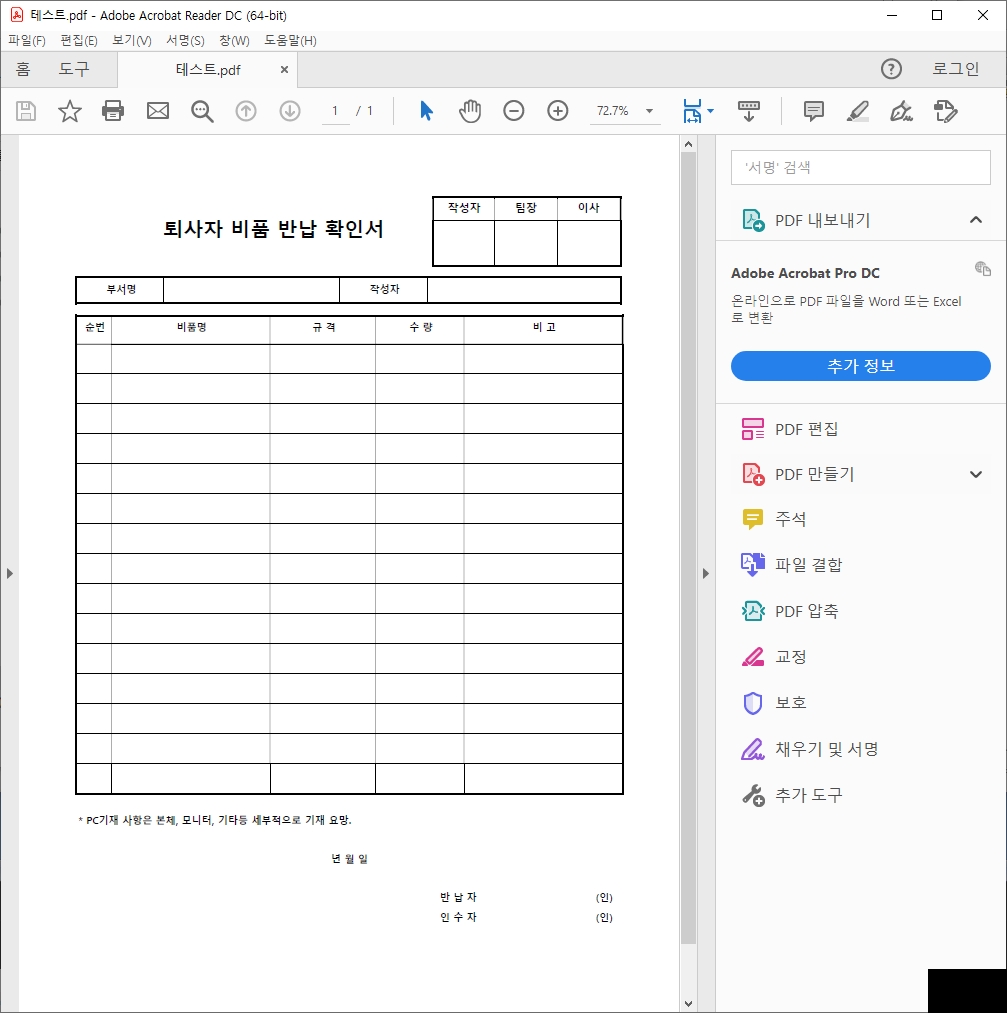Click the Save file disk icon
The height and width of the screenshot is (1013, 1007).
26,111
